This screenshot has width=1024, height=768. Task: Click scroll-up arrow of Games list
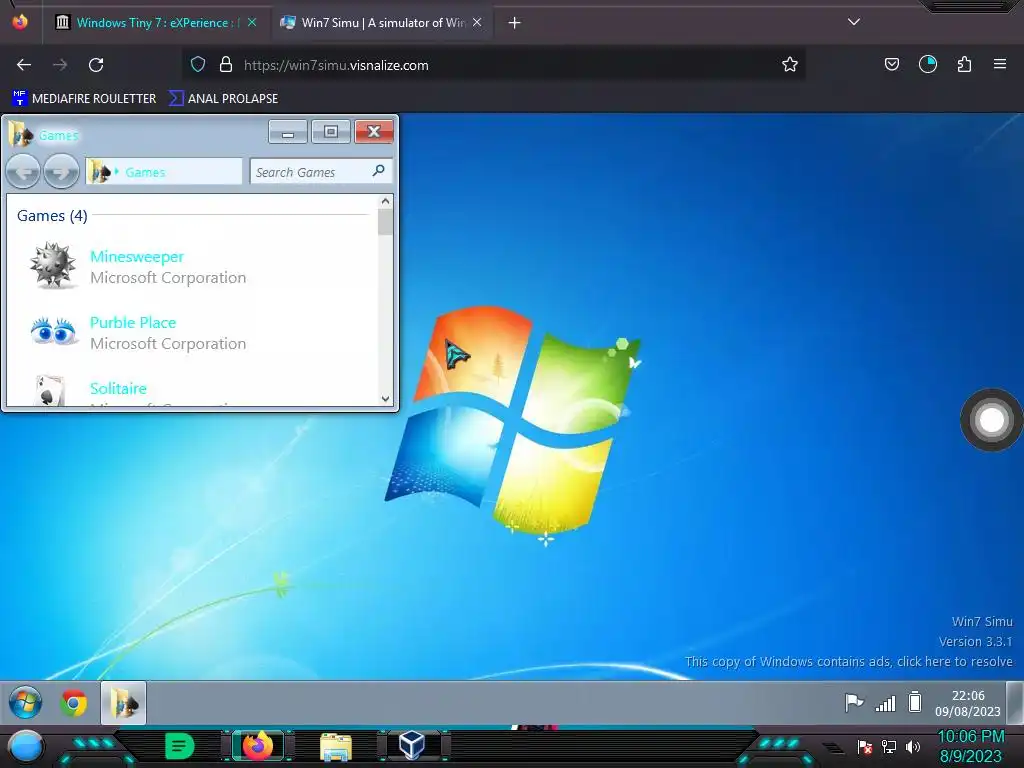tap(385, 201)
